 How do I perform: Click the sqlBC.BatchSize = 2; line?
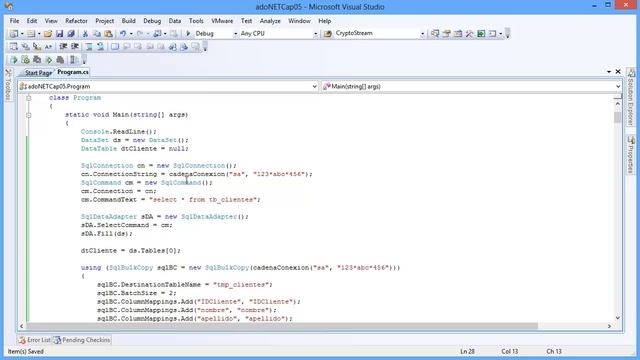tap(137, 293)
